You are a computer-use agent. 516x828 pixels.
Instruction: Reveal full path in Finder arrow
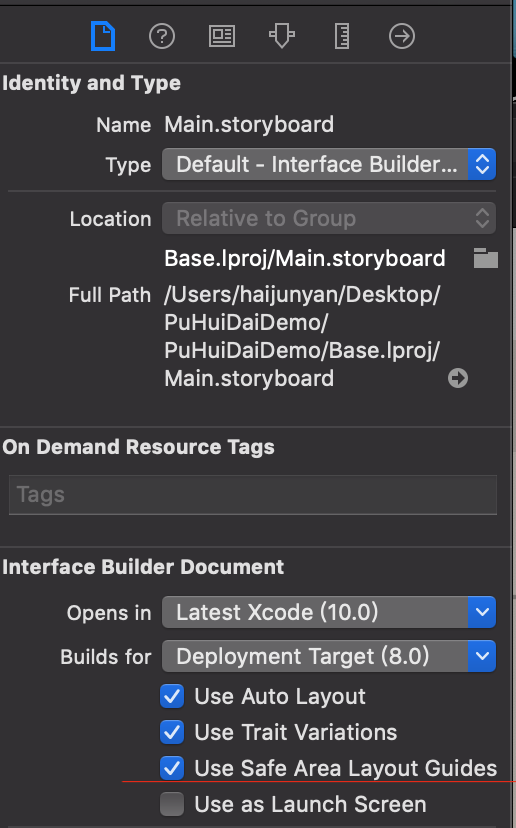pos(458,378)
